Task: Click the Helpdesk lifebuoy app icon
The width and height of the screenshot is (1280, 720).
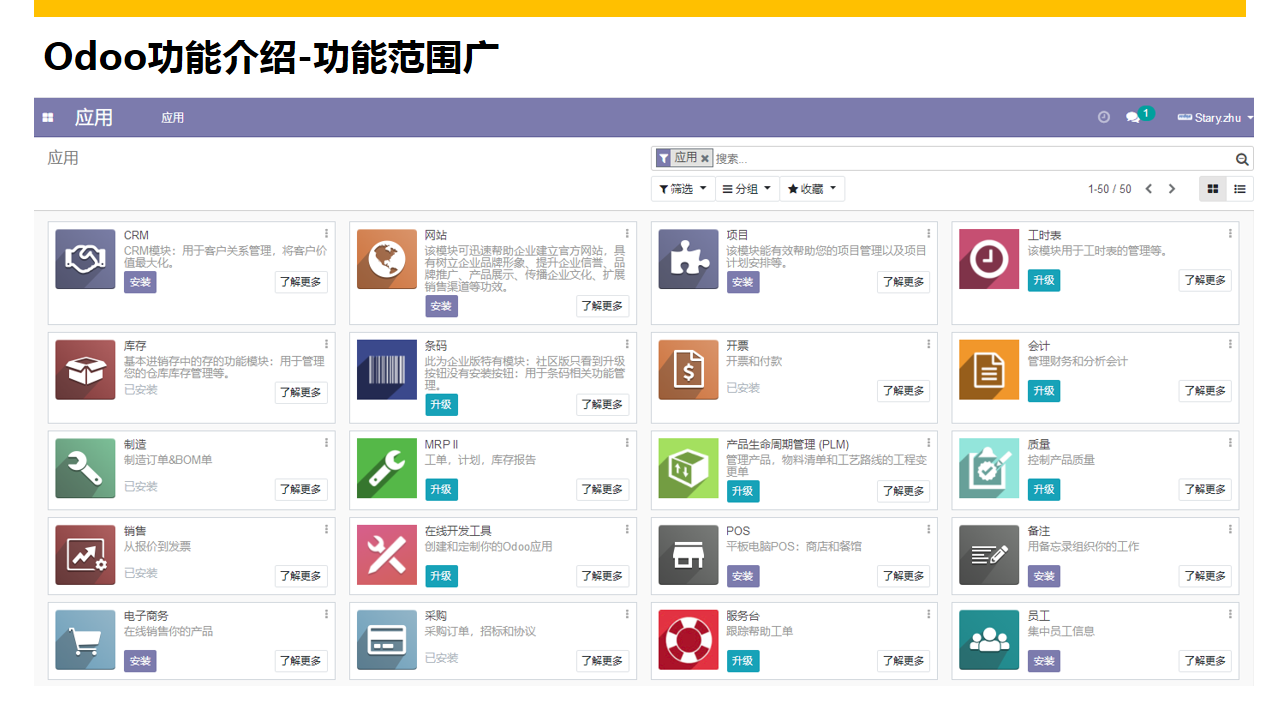Action: [x=688, y=640]
